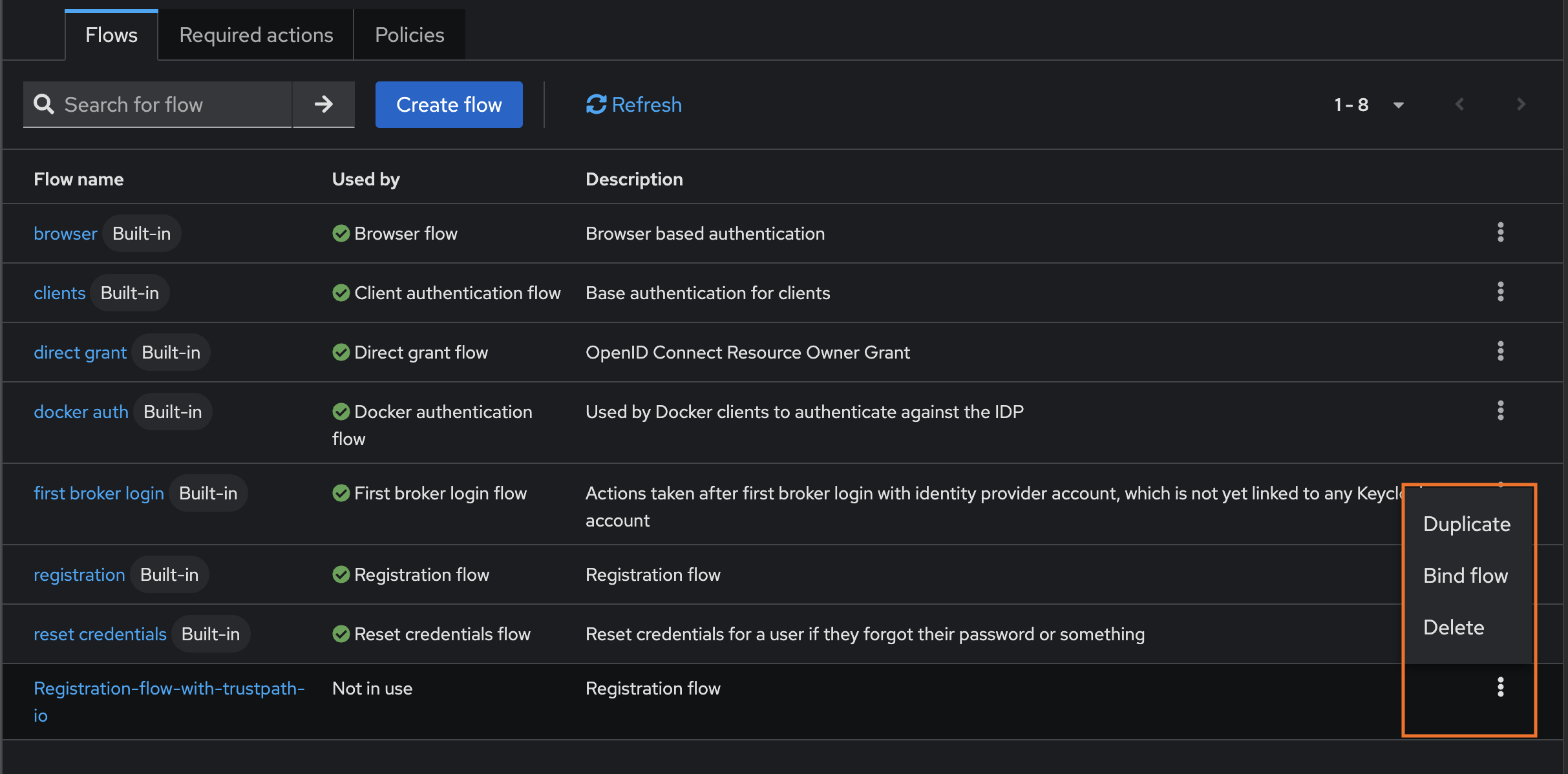Open options menu for the direct grant flow
The width and height of the screenshot is (1568, 774).
point(1500,351)
